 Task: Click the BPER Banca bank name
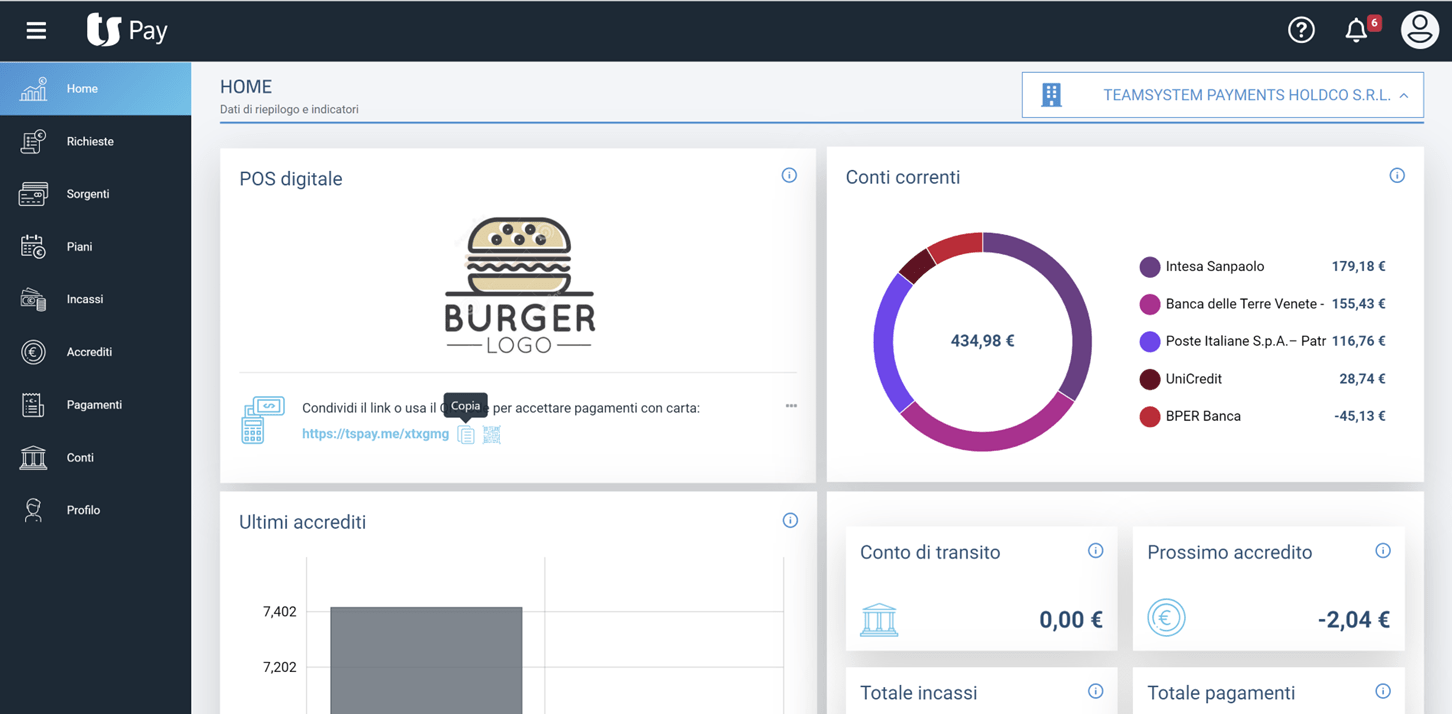pos(1203,416)
